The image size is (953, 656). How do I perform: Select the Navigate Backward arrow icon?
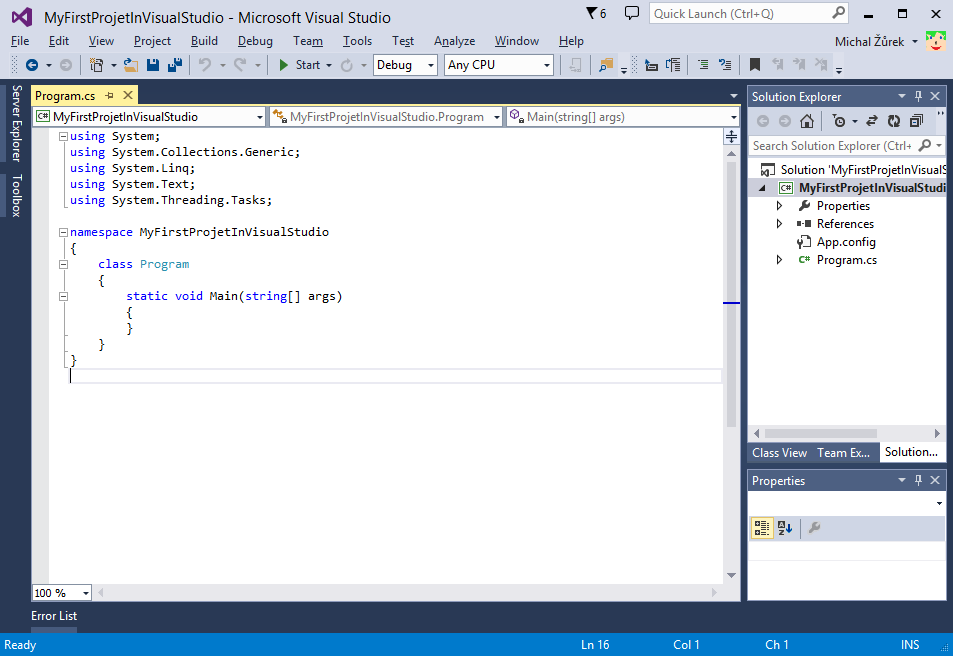(x=30, y=66)
